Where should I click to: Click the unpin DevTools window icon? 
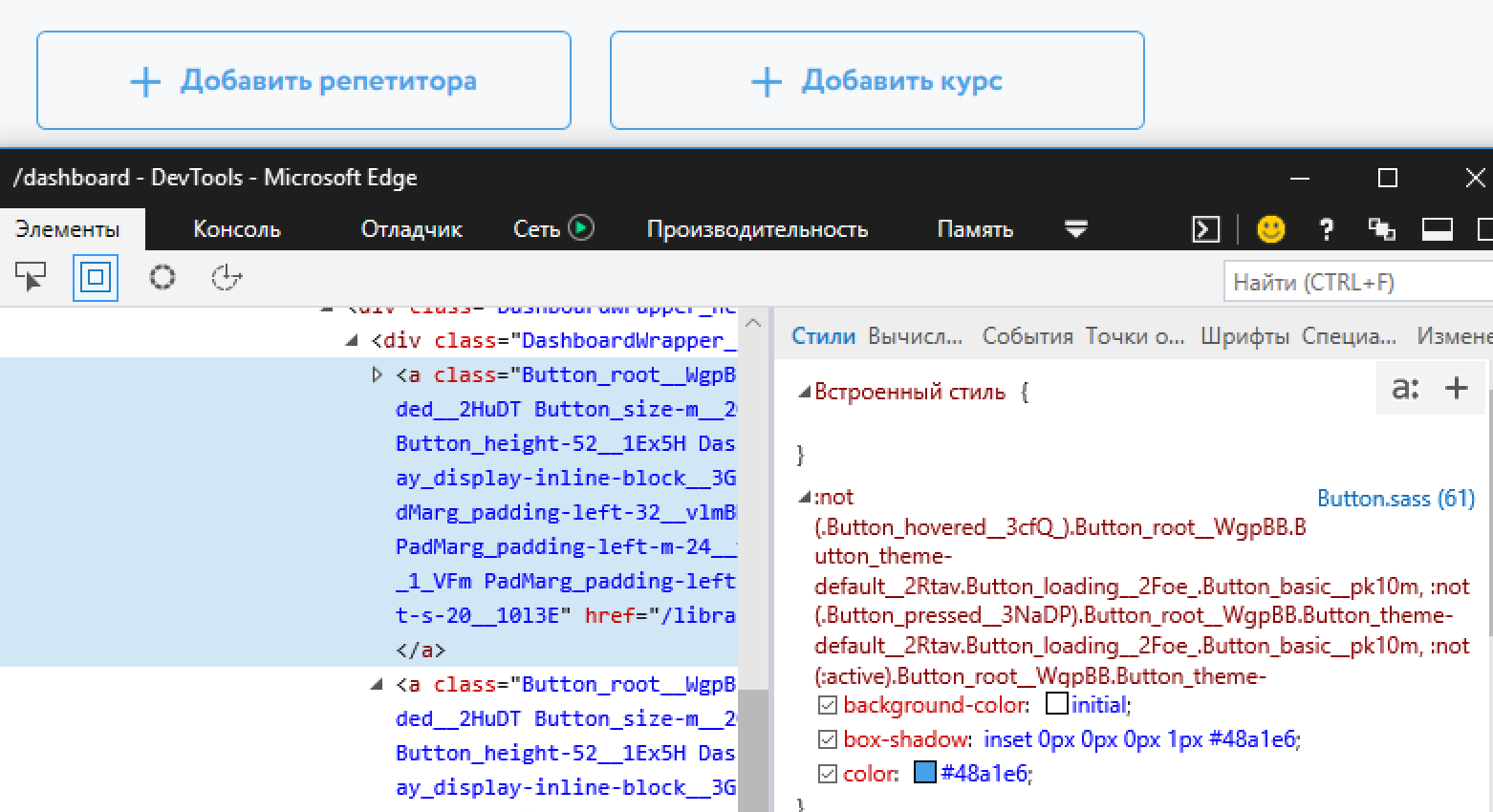1380,229
